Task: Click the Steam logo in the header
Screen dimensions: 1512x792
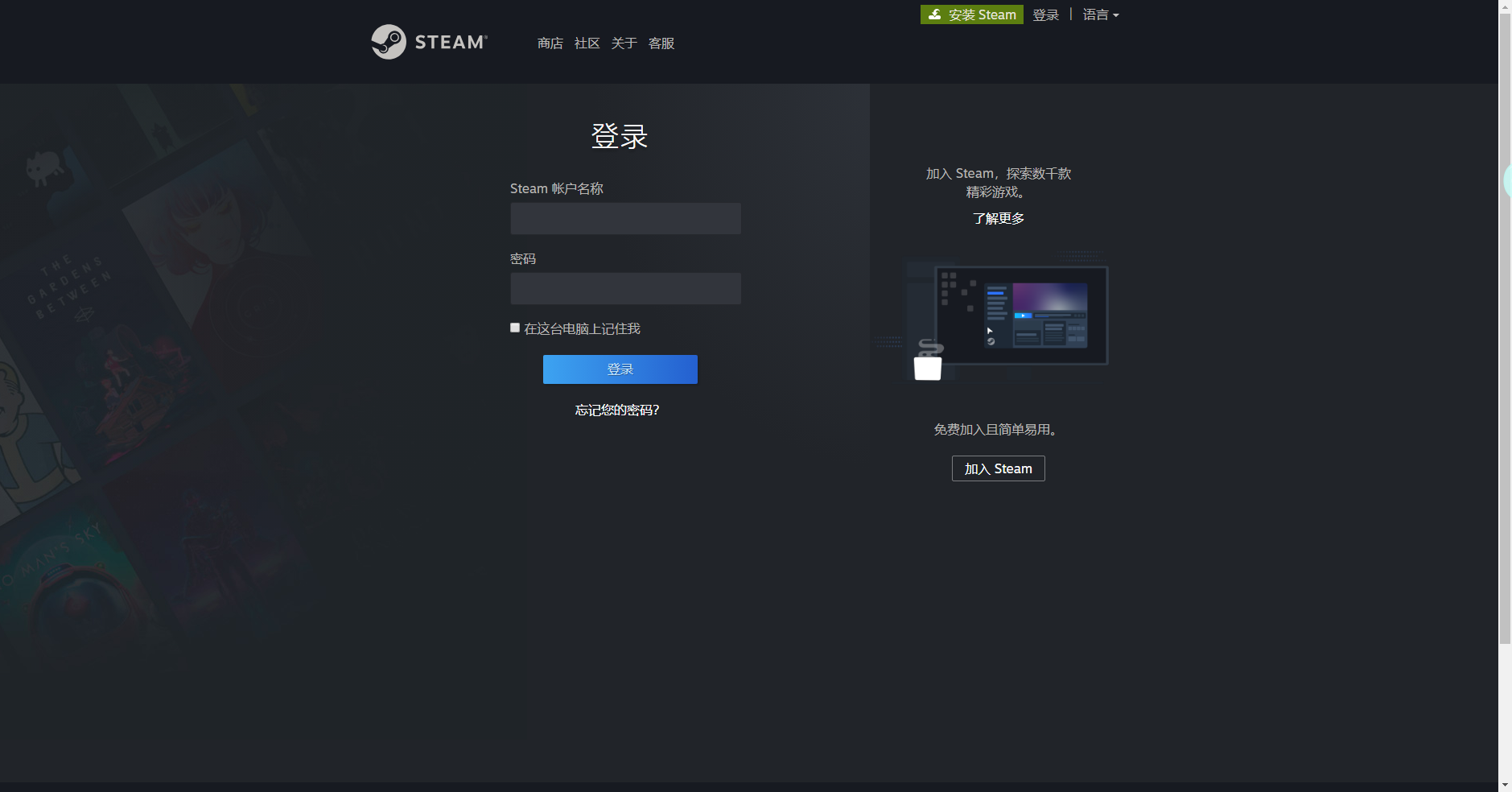Action: [428, 42]
